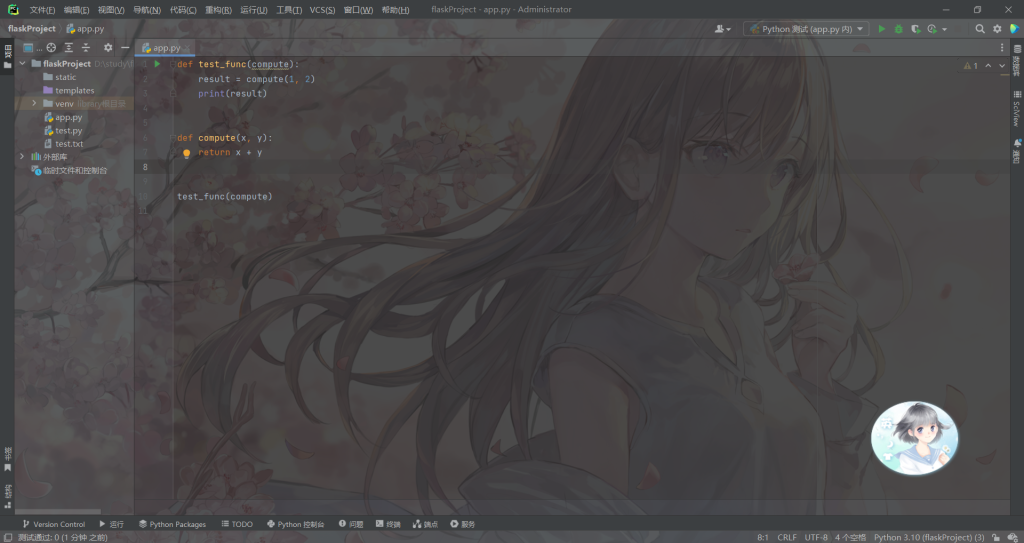Image resolution: width=1024 pixels, height=543 pixels.
Task: Open test.py in the project tree
Action: [x=68, y=130]
